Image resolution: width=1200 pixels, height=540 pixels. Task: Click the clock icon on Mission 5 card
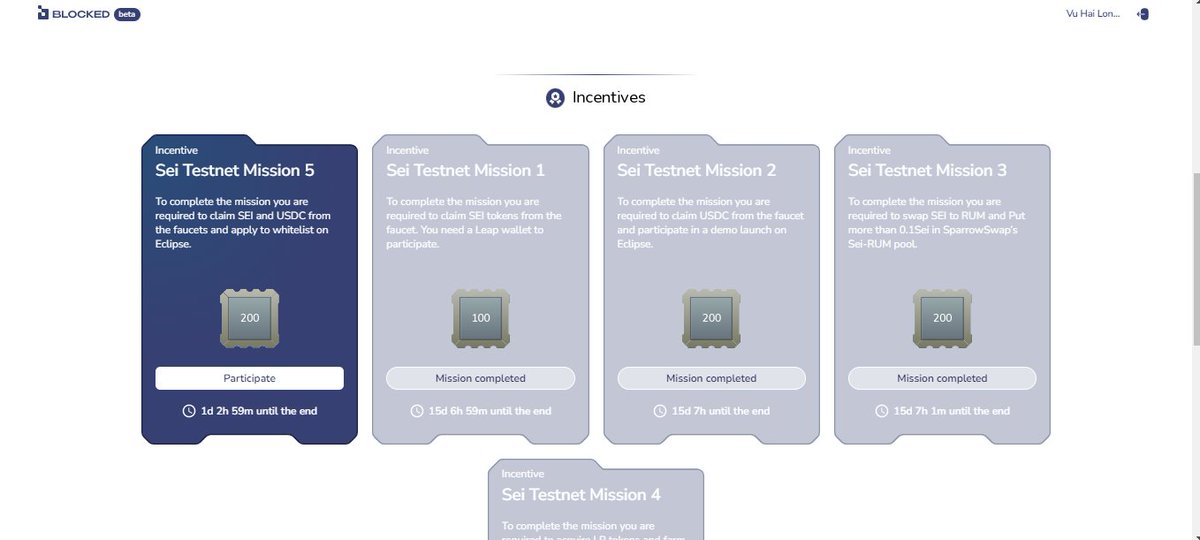[189, 411]
